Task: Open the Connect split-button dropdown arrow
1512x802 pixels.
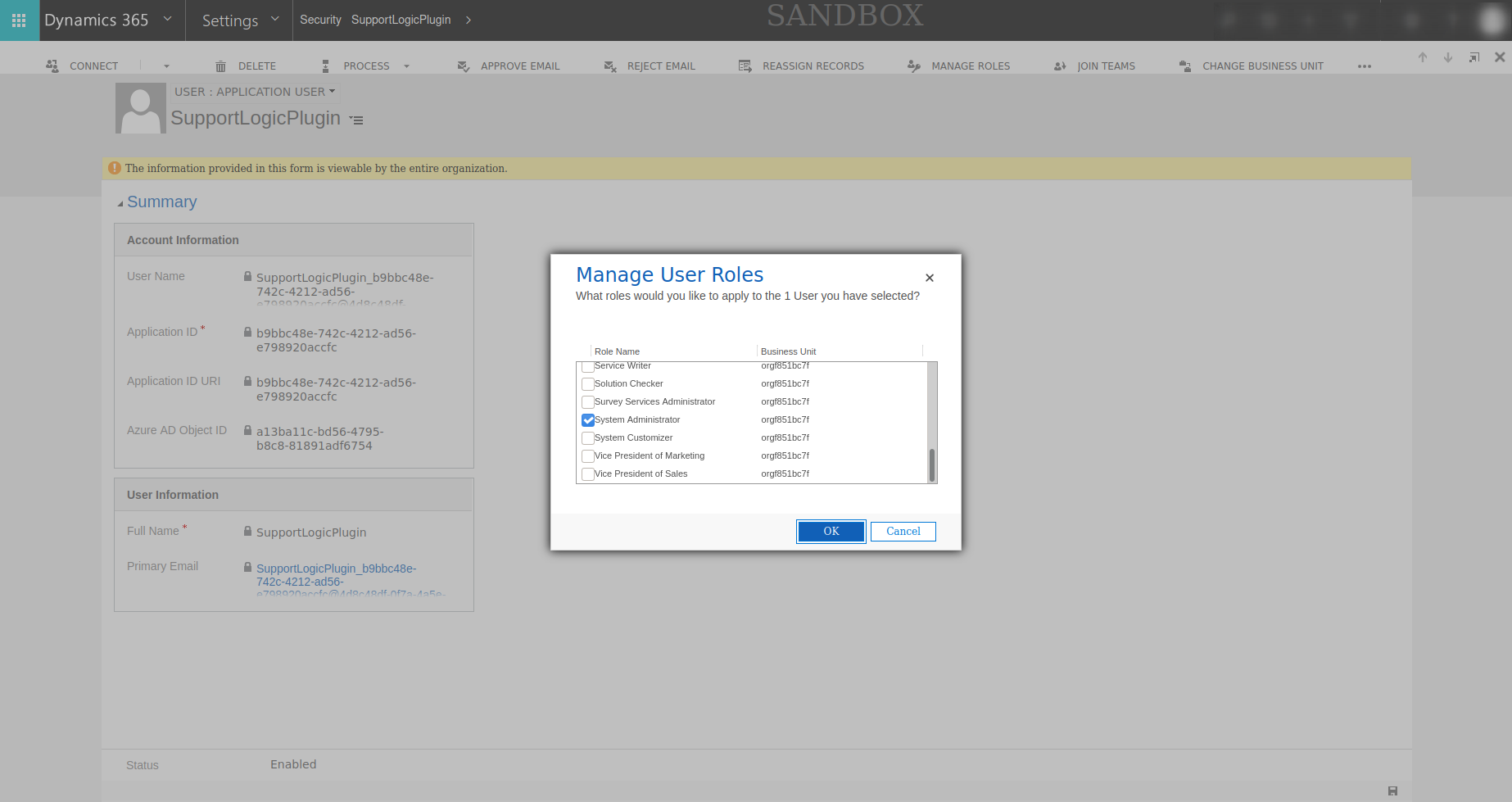Action: point(166,66)
